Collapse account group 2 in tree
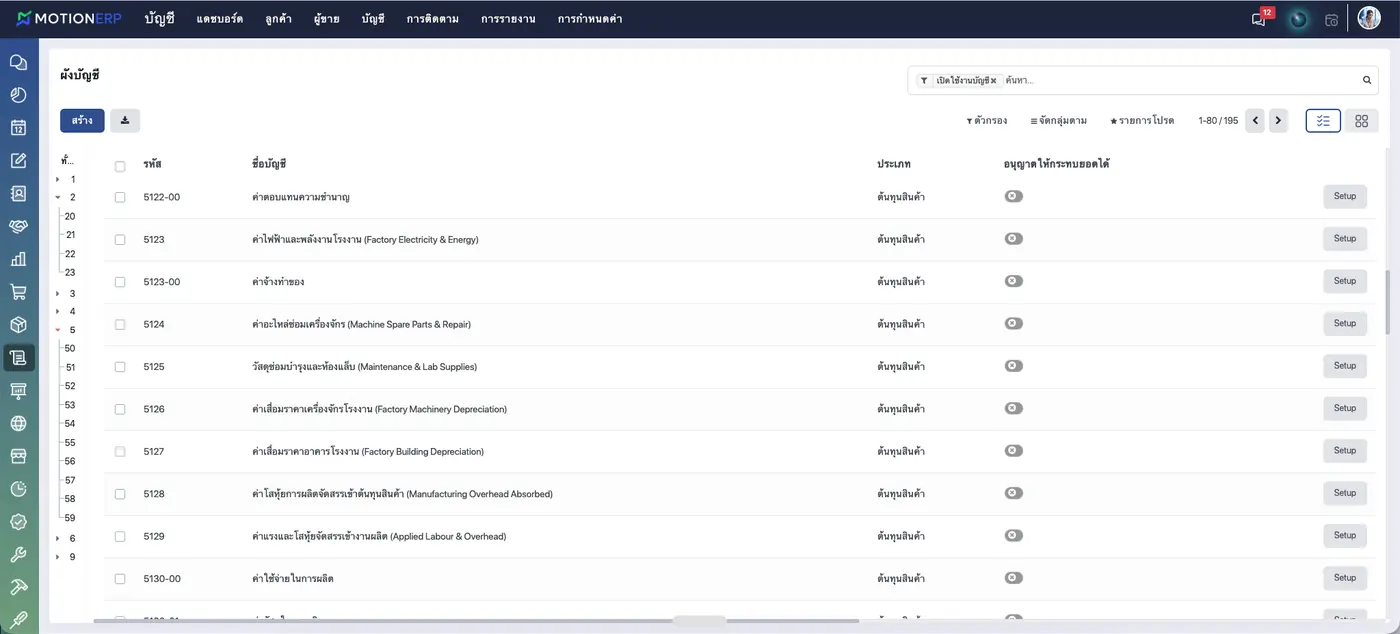The width and height of the screenshot is (1400, 634). point(58,197)
